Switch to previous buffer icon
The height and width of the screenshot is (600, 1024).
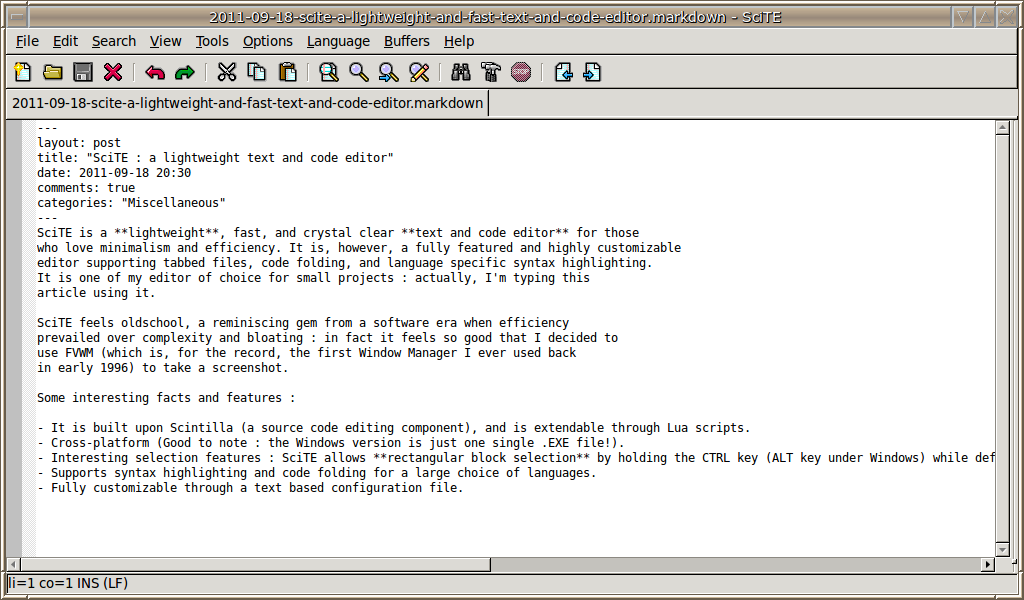563,72
